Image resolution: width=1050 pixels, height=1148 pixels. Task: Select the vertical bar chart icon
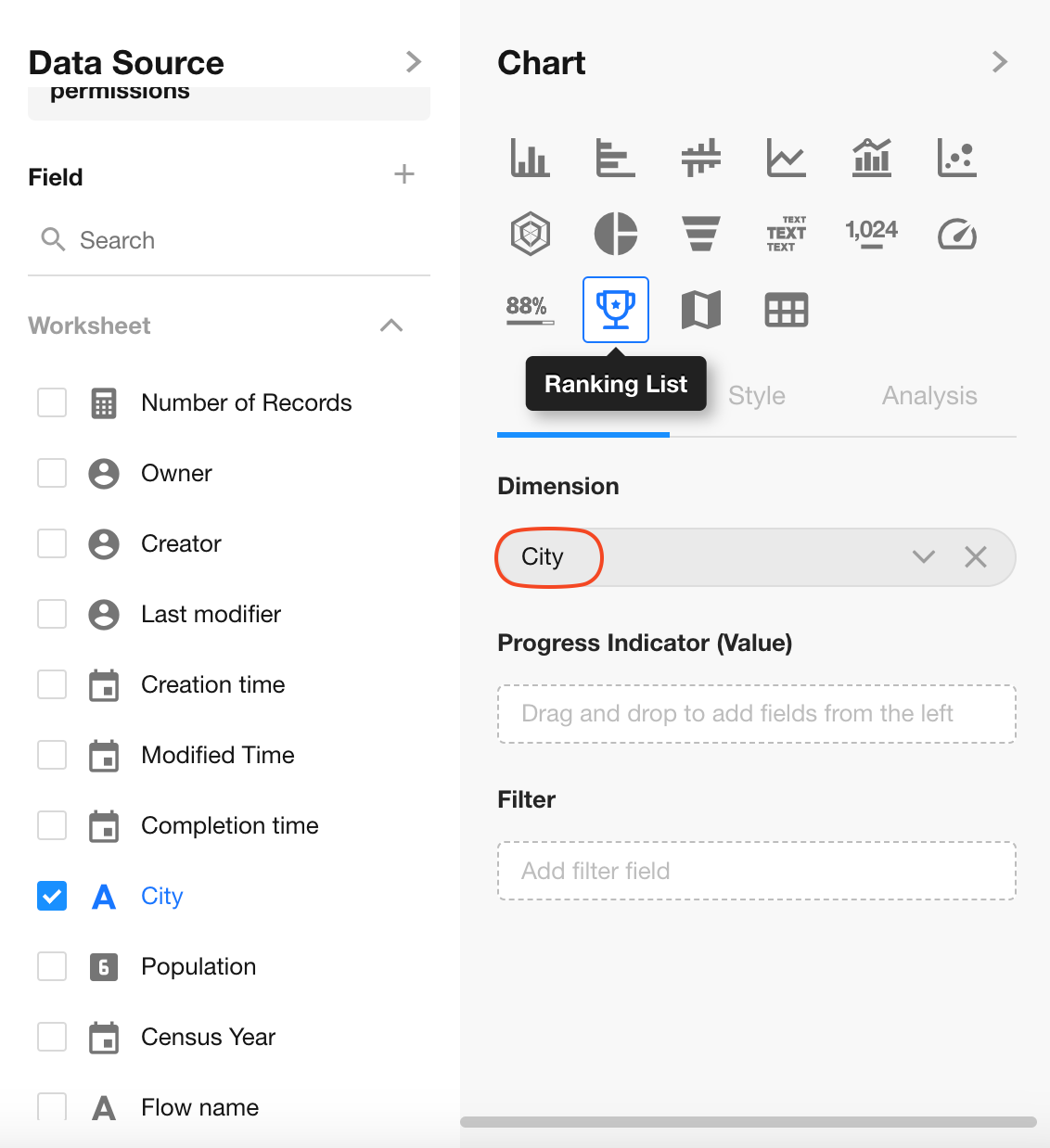pos(530,157)
